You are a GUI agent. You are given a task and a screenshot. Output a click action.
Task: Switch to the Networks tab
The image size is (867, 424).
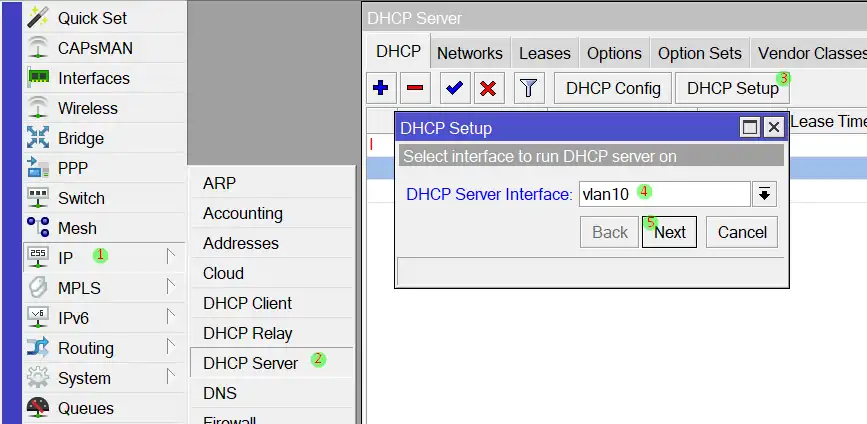pos(470,53)
